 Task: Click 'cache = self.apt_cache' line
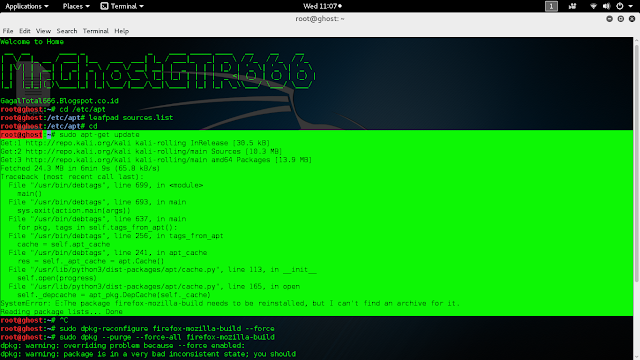pyautogui.click(x=64, y=244)
